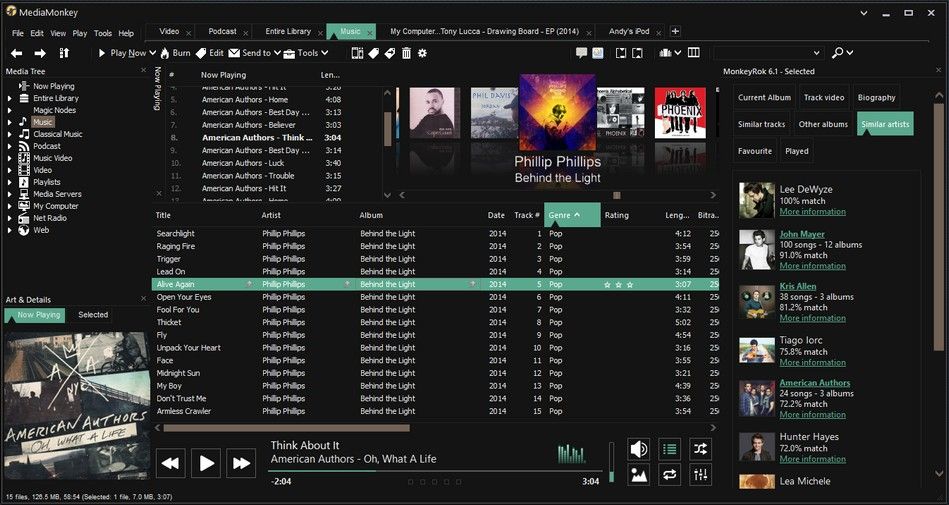Open the Kris Allen artist link
Screen dimensions: 949x505
point(798,286)
